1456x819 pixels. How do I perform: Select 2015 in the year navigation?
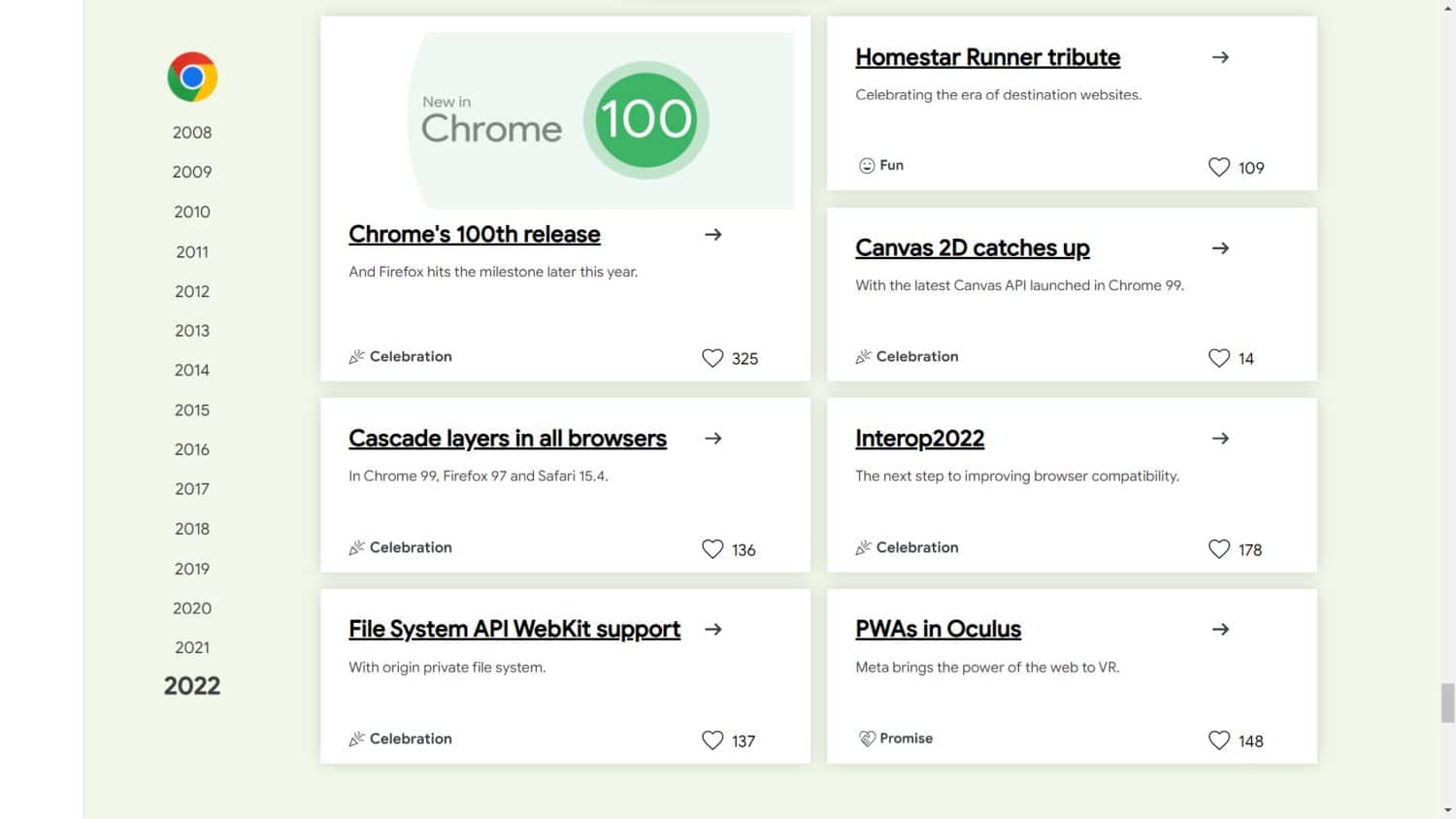click(x=192, y=410)
